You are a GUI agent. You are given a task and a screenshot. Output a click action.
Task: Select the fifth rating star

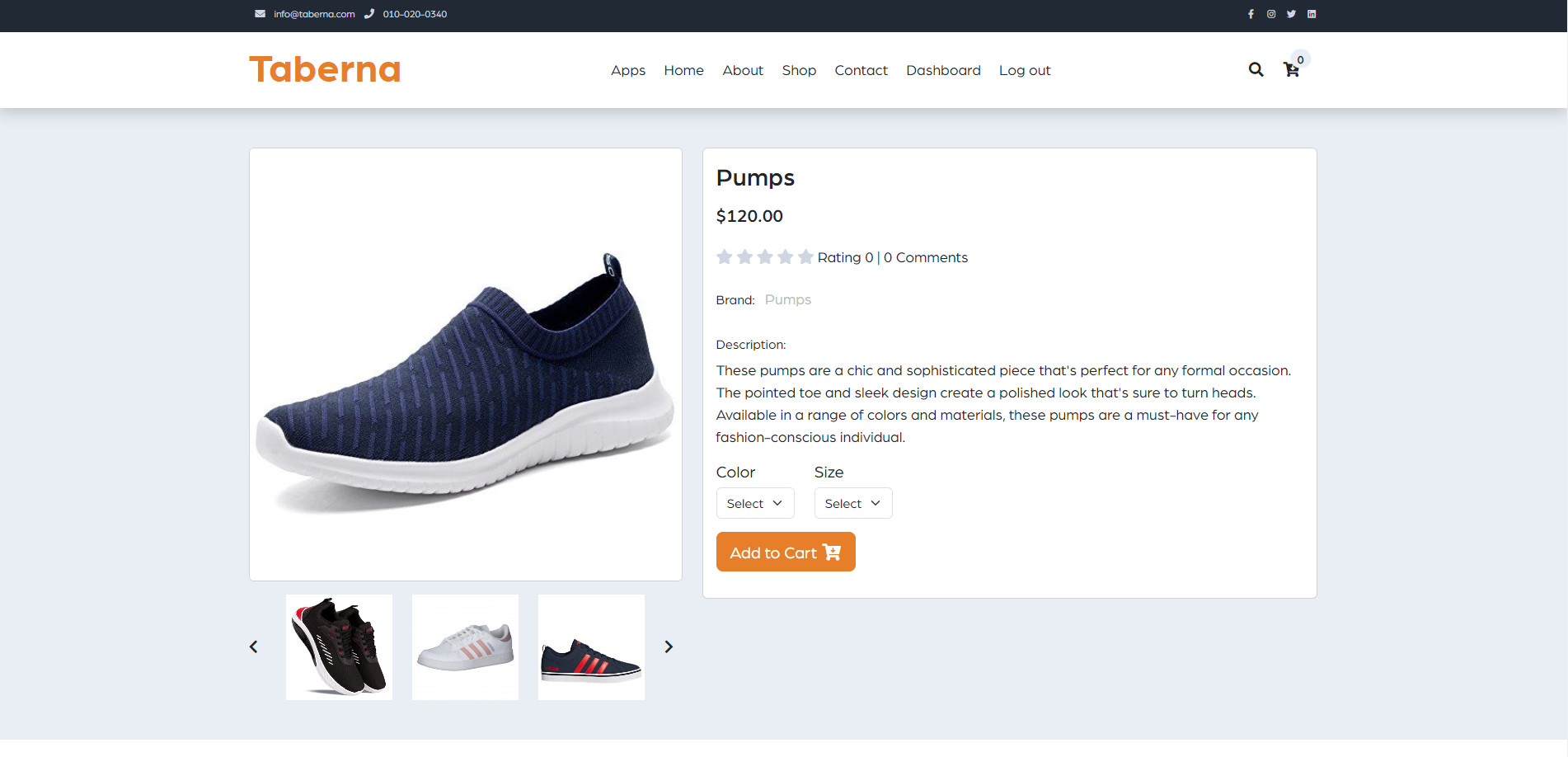pyautogui.click(x=805, y=256)
